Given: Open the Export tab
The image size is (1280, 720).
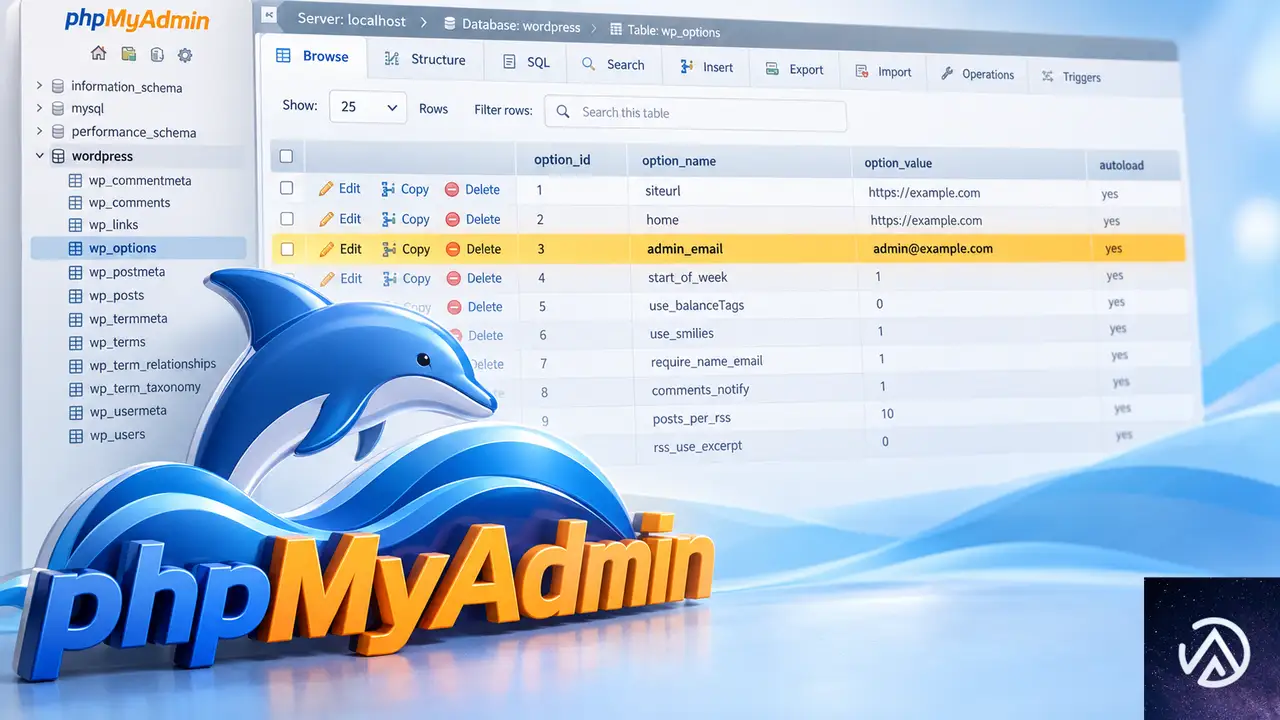Looking at the screenshot, I should pyautogui.click(x=794, y=69).
